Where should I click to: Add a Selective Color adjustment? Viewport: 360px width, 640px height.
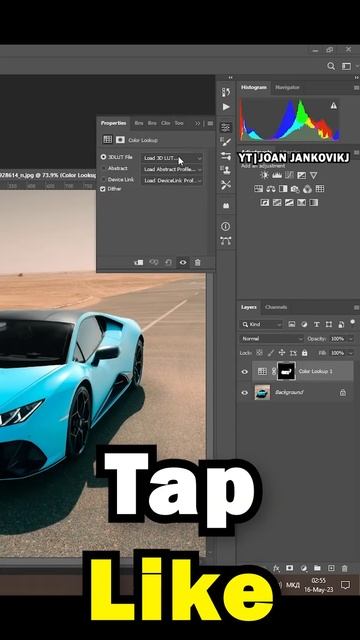pyautogui.click(x=301, y=202)
